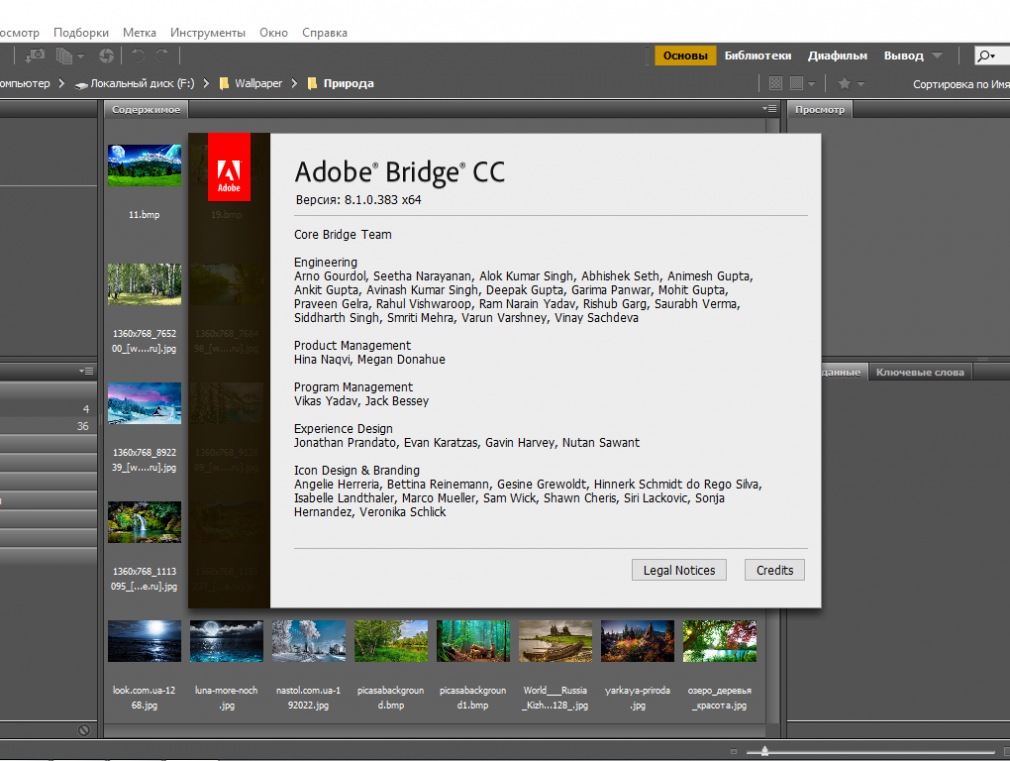Click the thumbnail quality browse icon
This screenshot has width=1010, height=761.
(x=776, y=83)
